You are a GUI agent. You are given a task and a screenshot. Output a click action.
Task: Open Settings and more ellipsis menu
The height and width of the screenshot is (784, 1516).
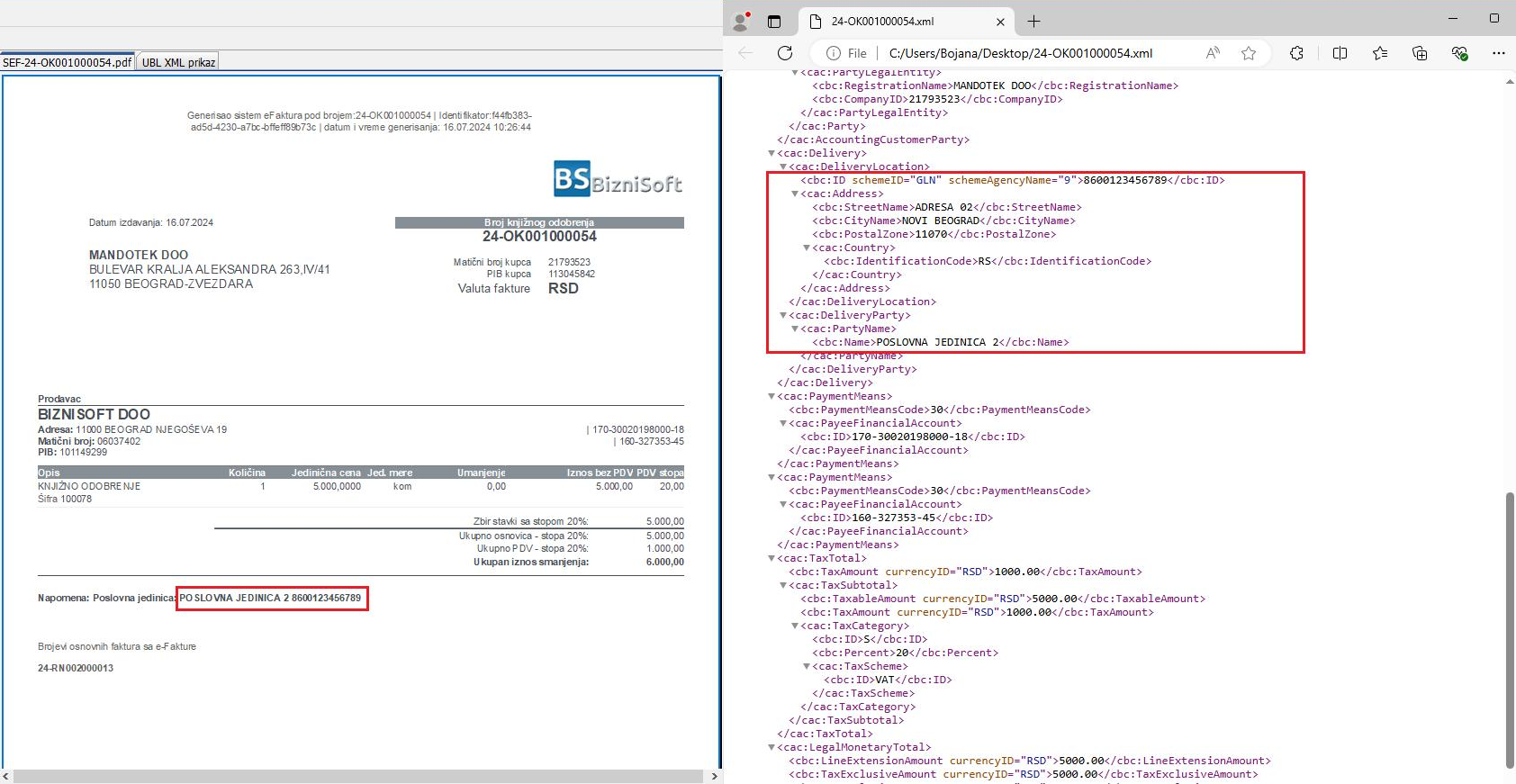point(1498,53)
